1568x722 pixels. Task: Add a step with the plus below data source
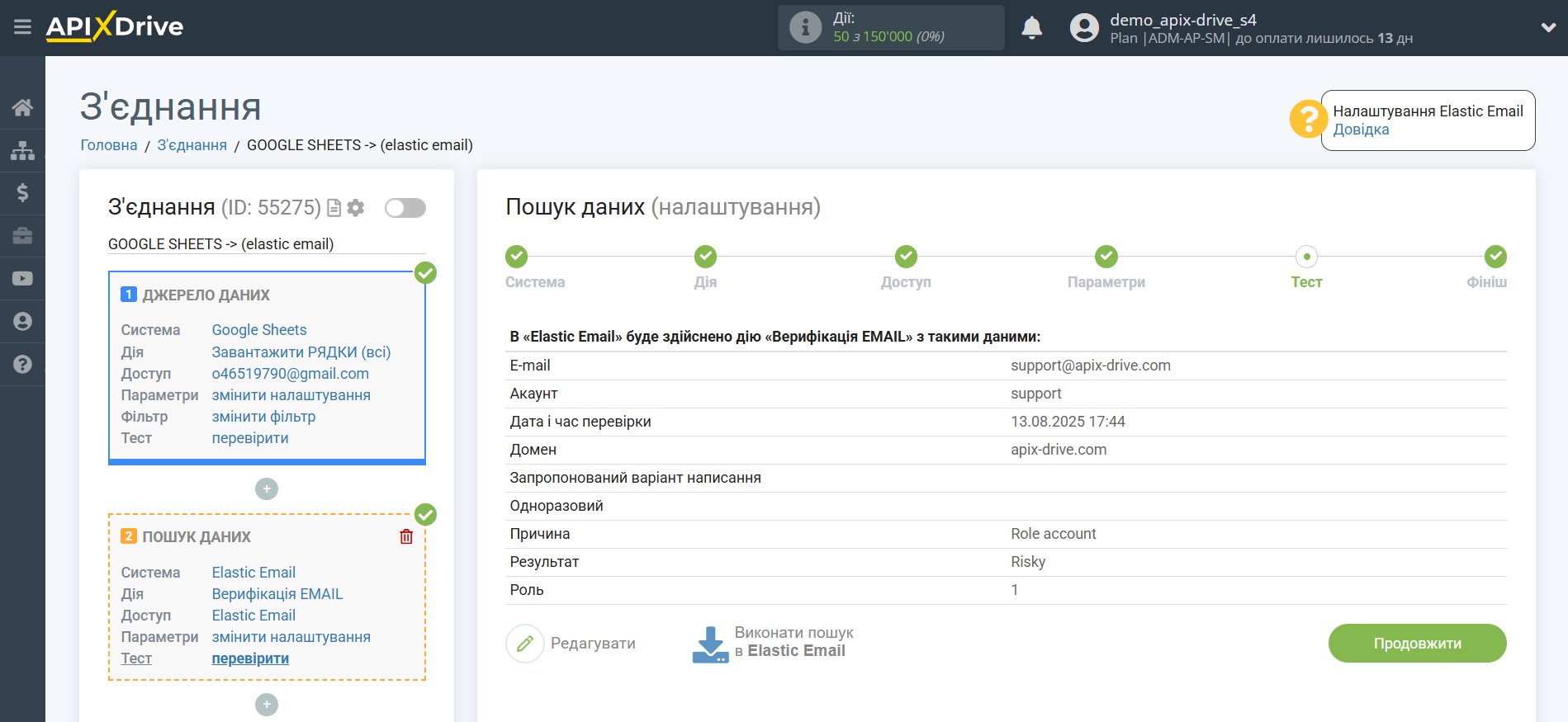[267, 489]
